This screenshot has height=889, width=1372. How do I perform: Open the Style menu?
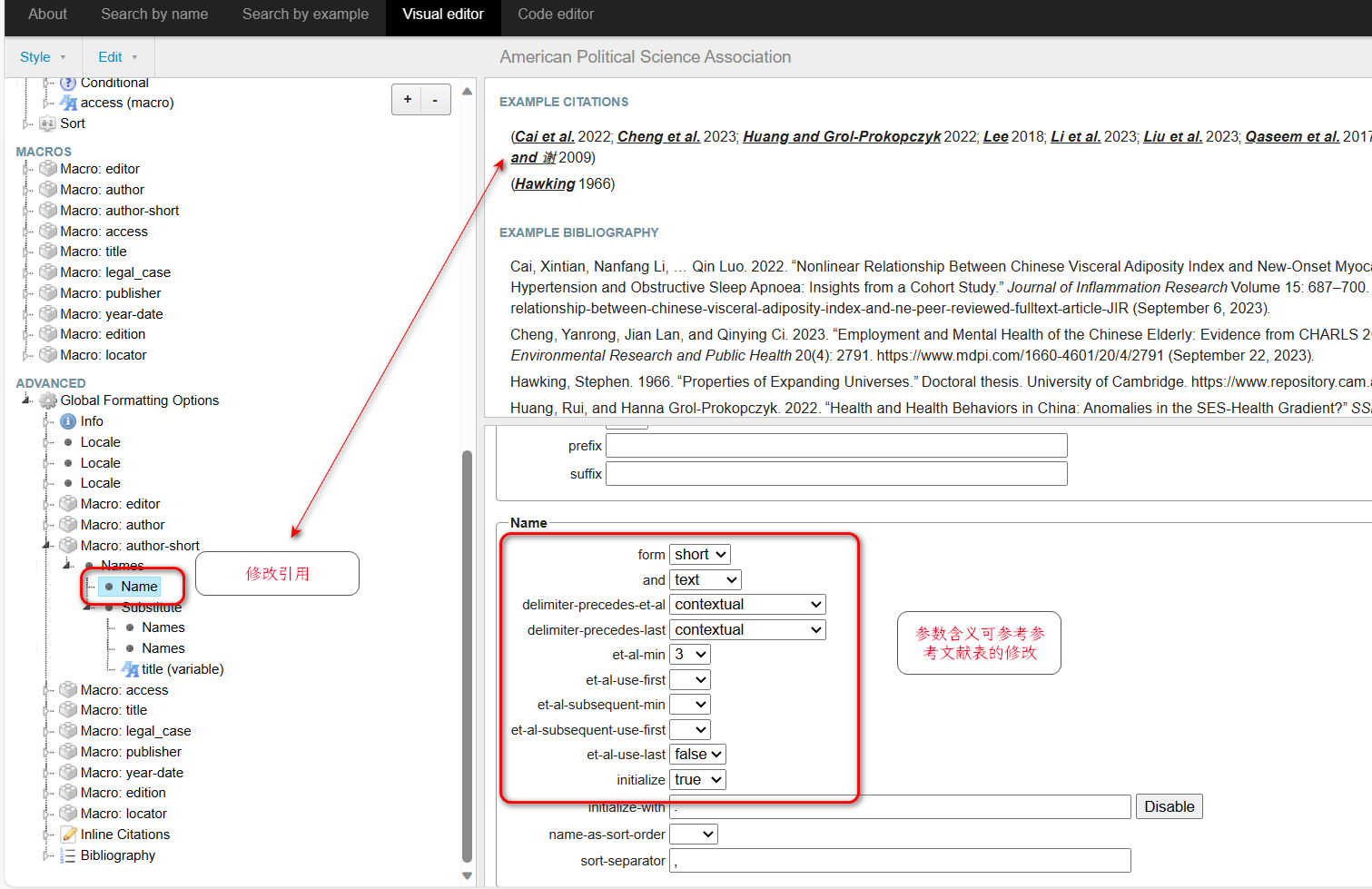[x=43, y=57]
